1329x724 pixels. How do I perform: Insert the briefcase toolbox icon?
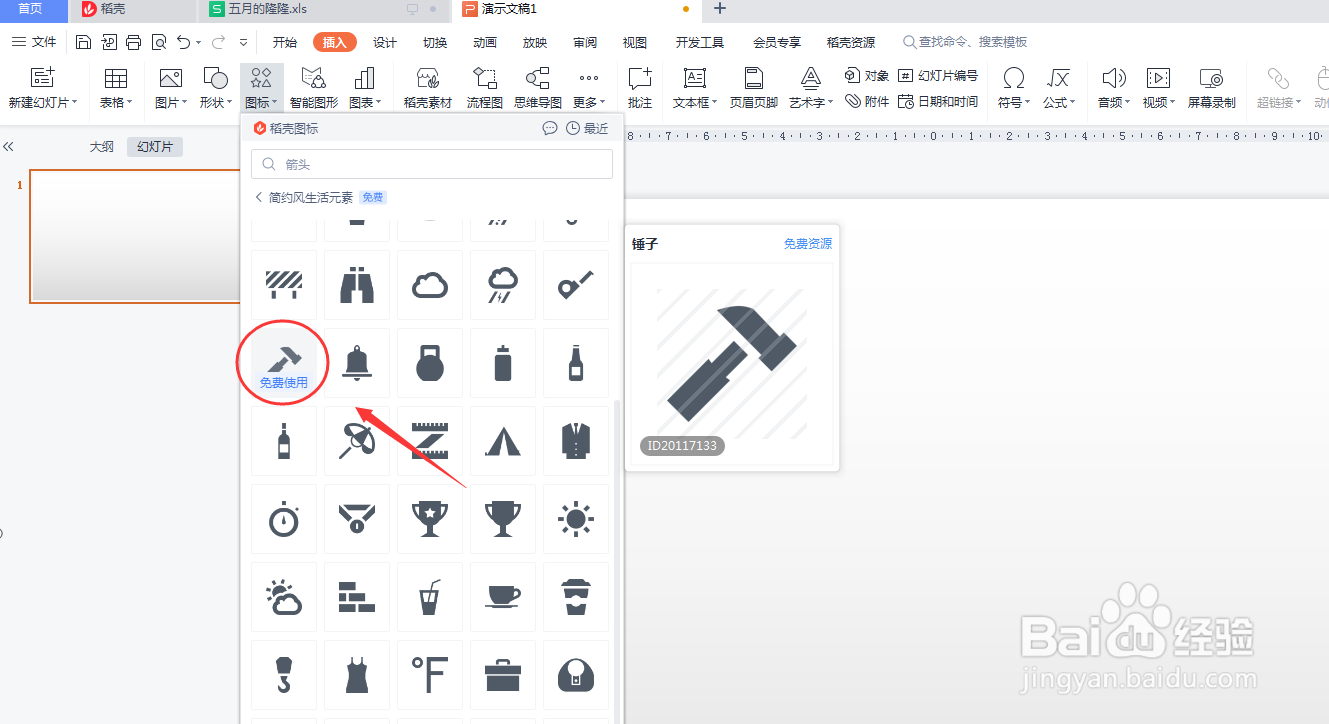pyautogui.click(x=503, y=674)
